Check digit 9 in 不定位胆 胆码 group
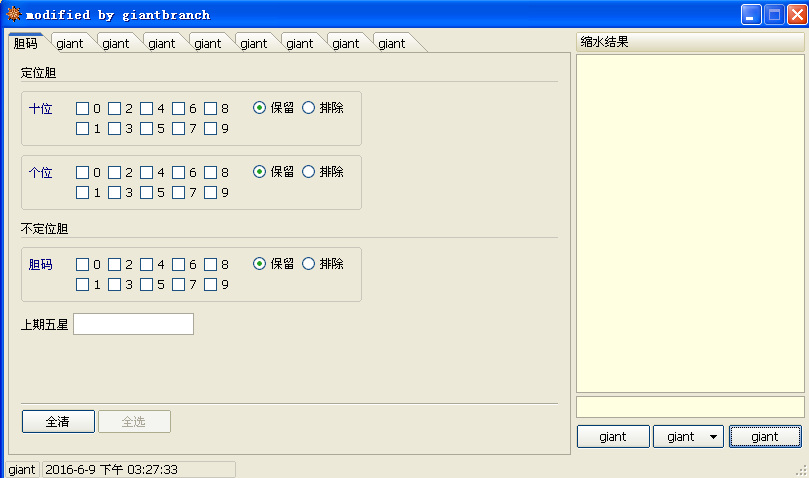This screenshot has width=809, height=478. click(x=211, y=284)
